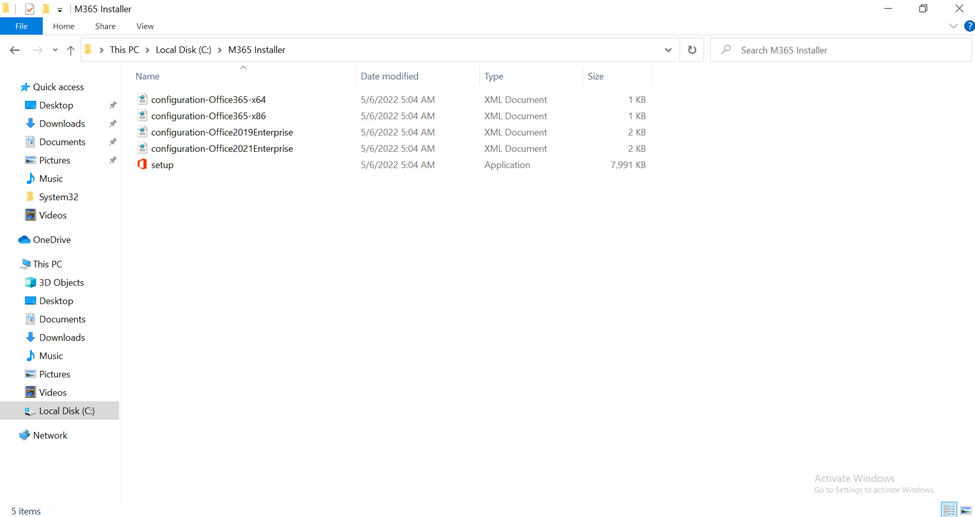Open Customize Quick Access Toolbar dropdown
This screenshot has height=517, width=975.
[x=60, y=9]
